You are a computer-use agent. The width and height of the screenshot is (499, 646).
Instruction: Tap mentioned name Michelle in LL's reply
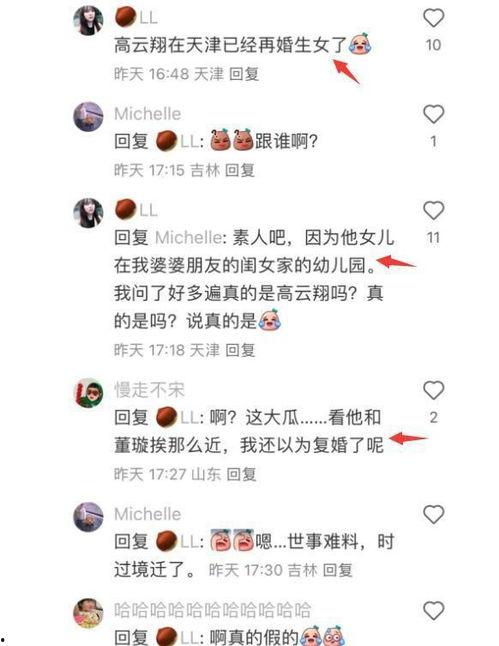tap(188, 238)
